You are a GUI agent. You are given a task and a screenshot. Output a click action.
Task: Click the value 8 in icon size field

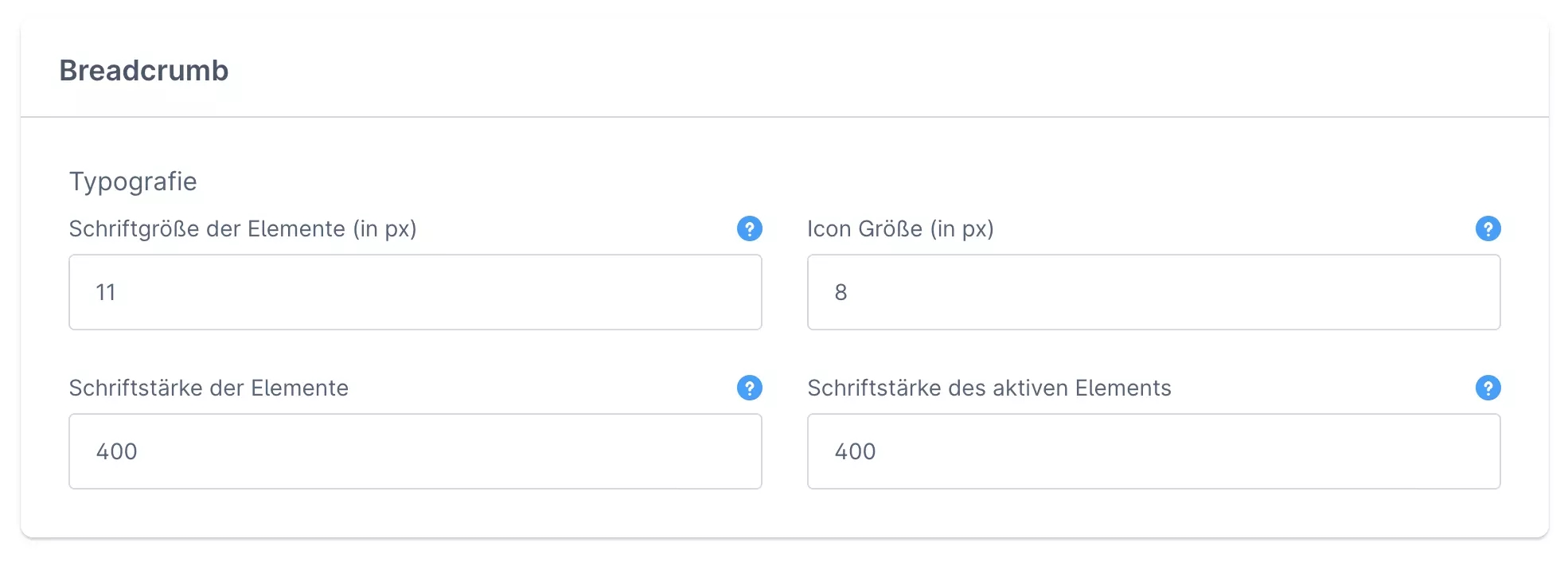pyautogui.click(x=841, y=293)
